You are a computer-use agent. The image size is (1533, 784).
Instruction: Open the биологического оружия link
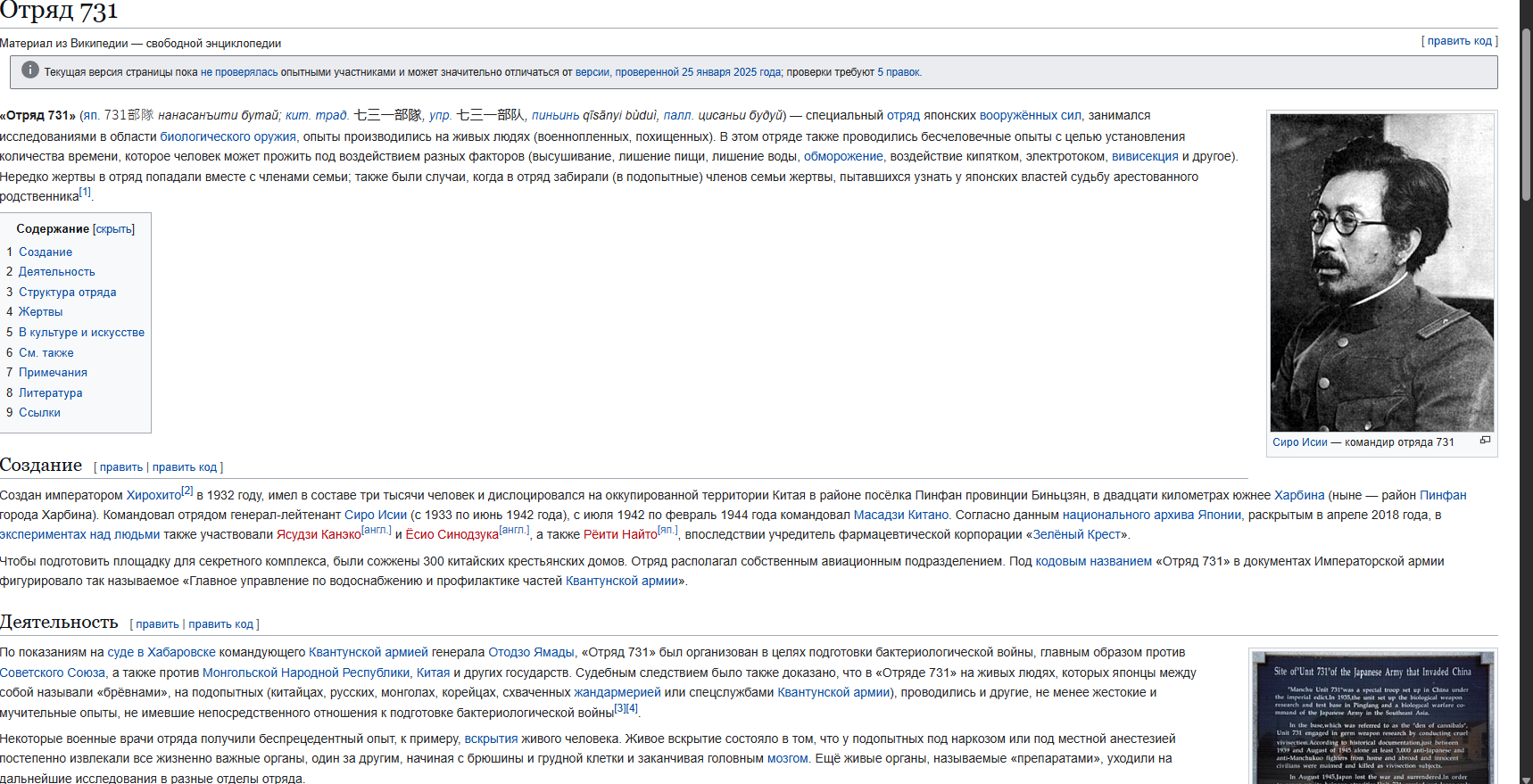228,136
